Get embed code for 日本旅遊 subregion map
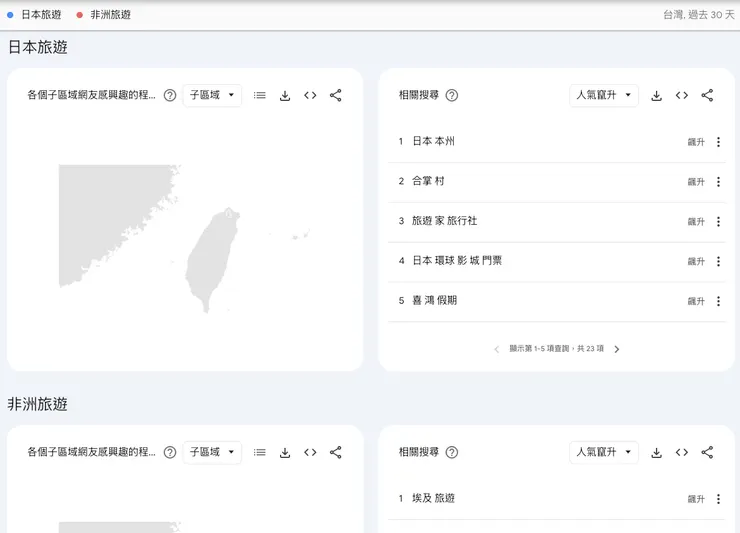 (x=310, y=95)
